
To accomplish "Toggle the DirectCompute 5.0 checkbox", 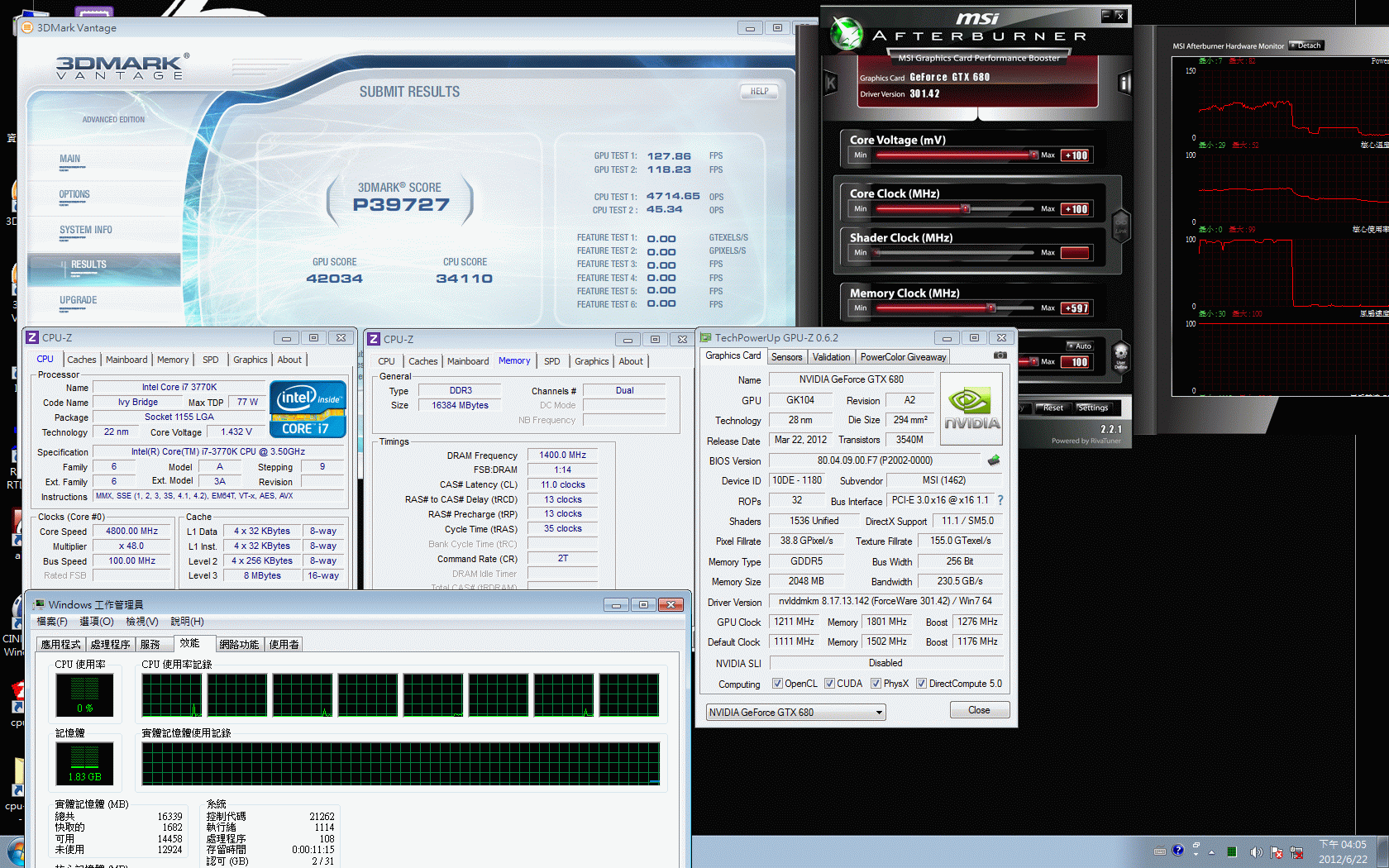I will coord(921,684).
